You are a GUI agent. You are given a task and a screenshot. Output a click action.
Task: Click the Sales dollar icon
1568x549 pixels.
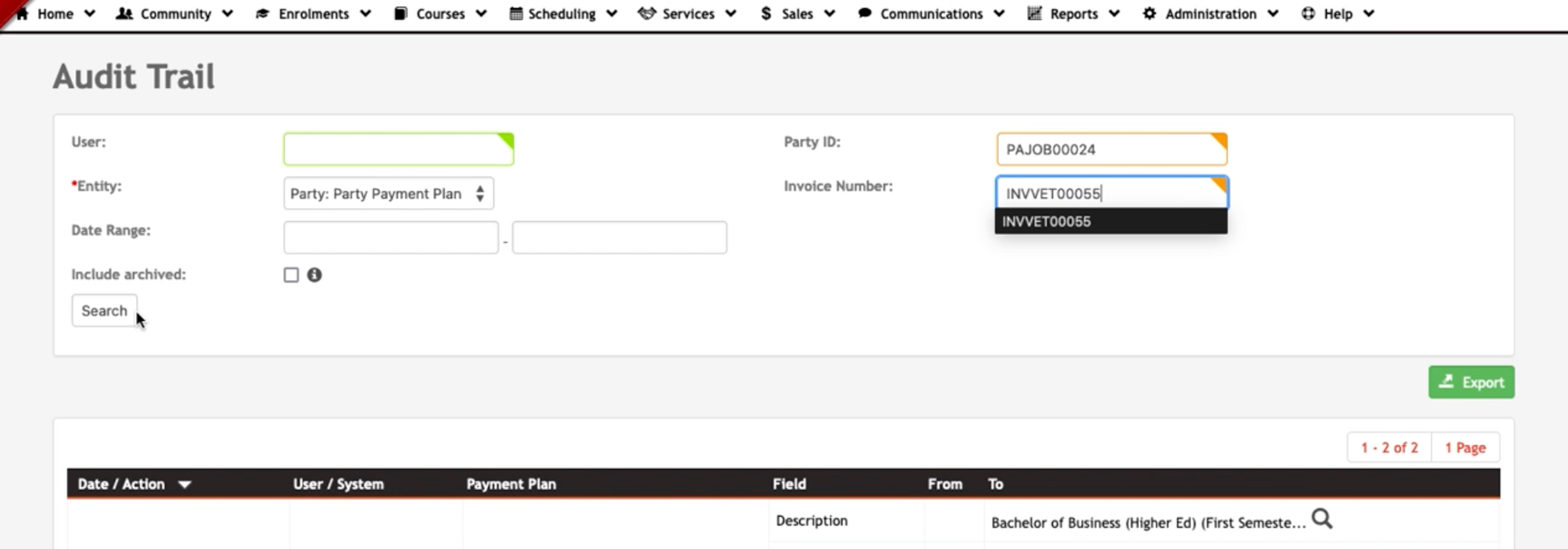766,14
